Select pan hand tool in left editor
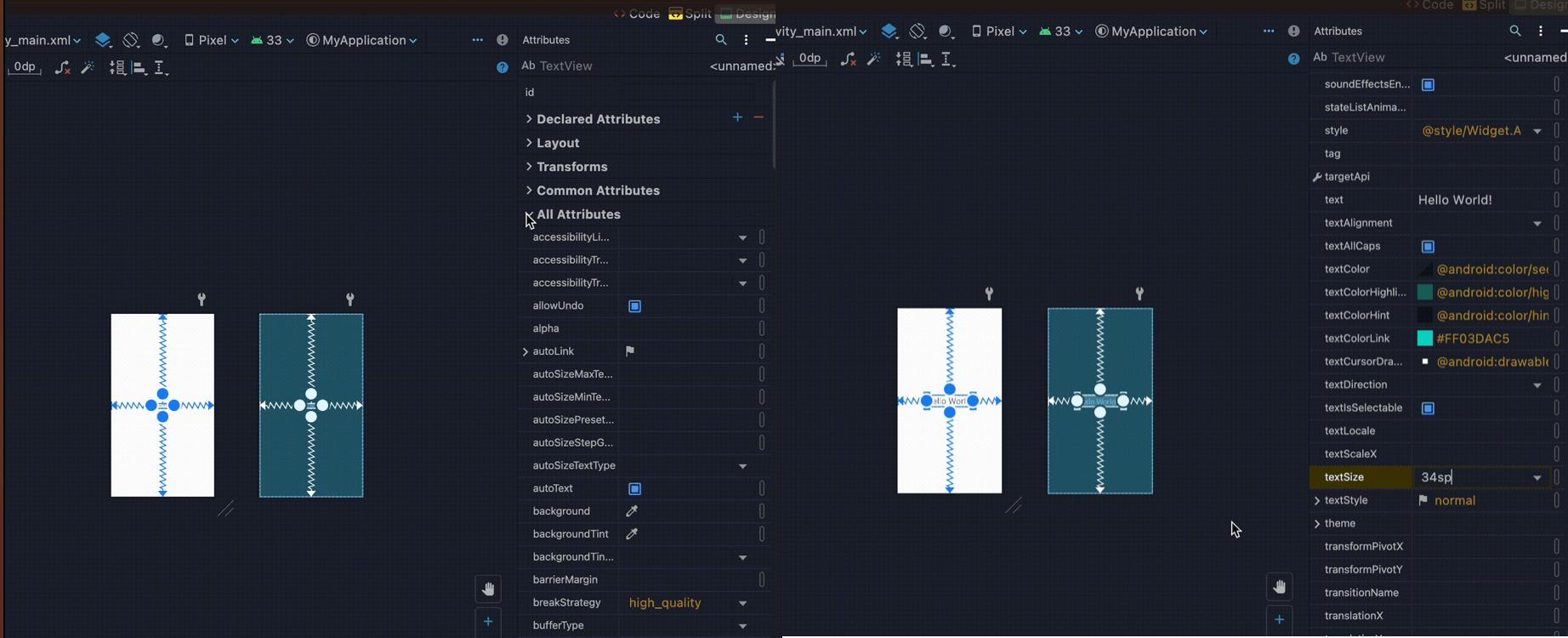The image size is (1568, 638). (488, 589)
